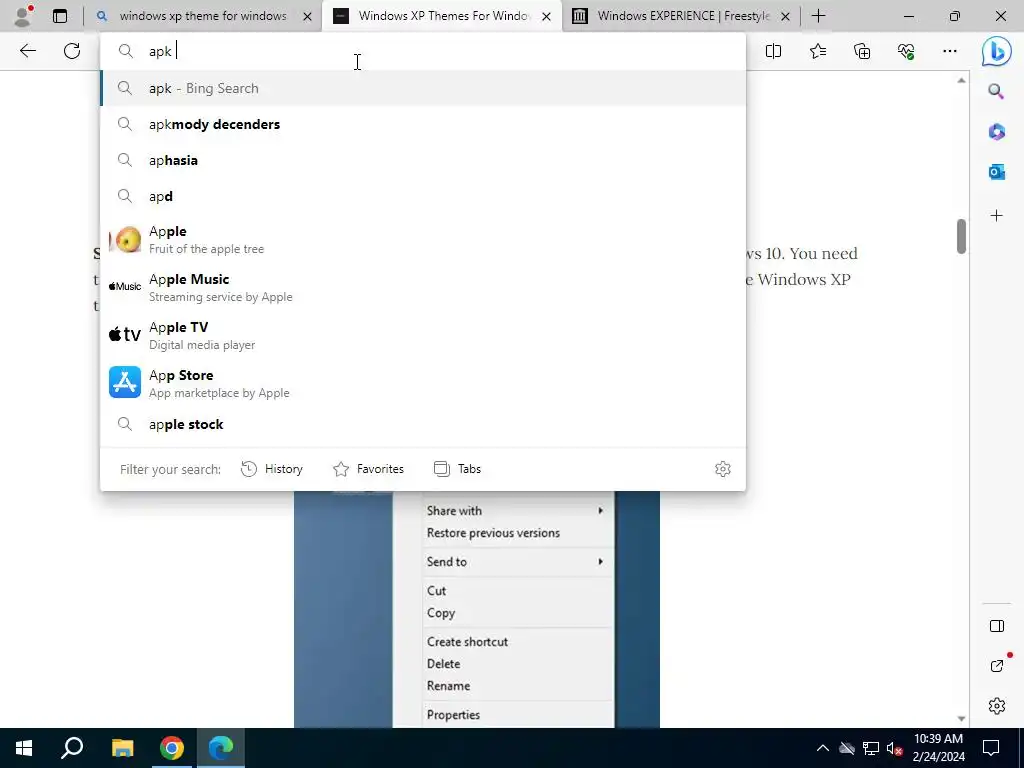Close the Windows XP Themes tab
The height and width of the screenshot is (768, 1024).
click(546, 16)
